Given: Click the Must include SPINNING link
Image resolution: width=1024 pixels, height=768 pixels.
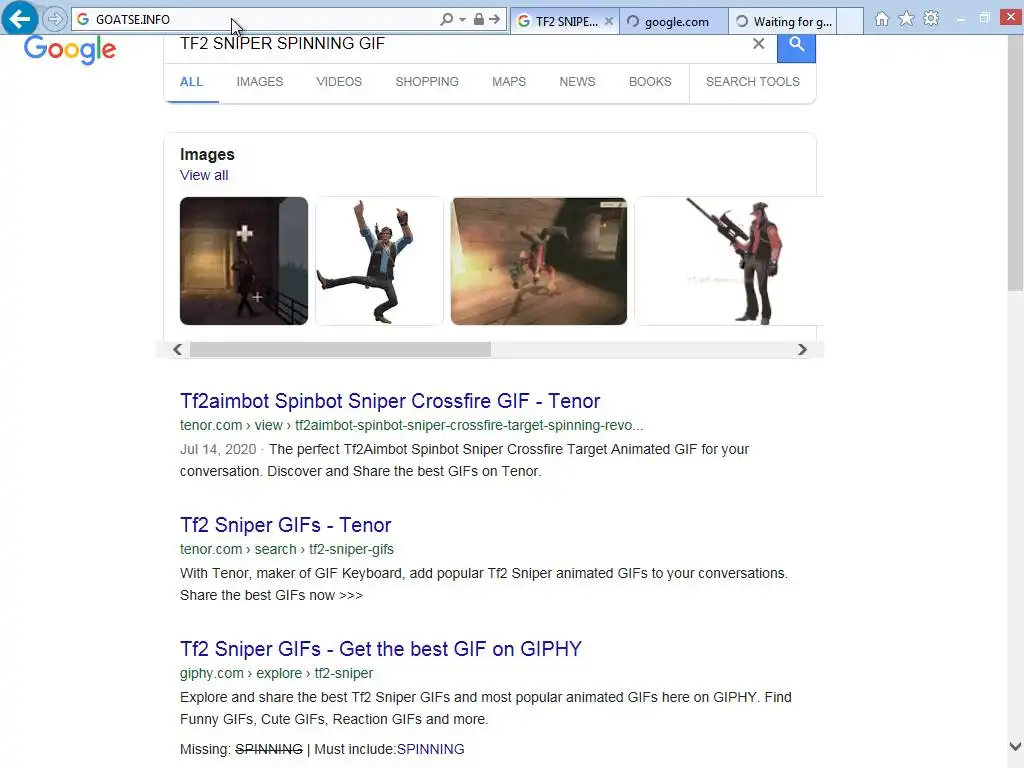Looking at the screenshot, I should pos(430,749).
